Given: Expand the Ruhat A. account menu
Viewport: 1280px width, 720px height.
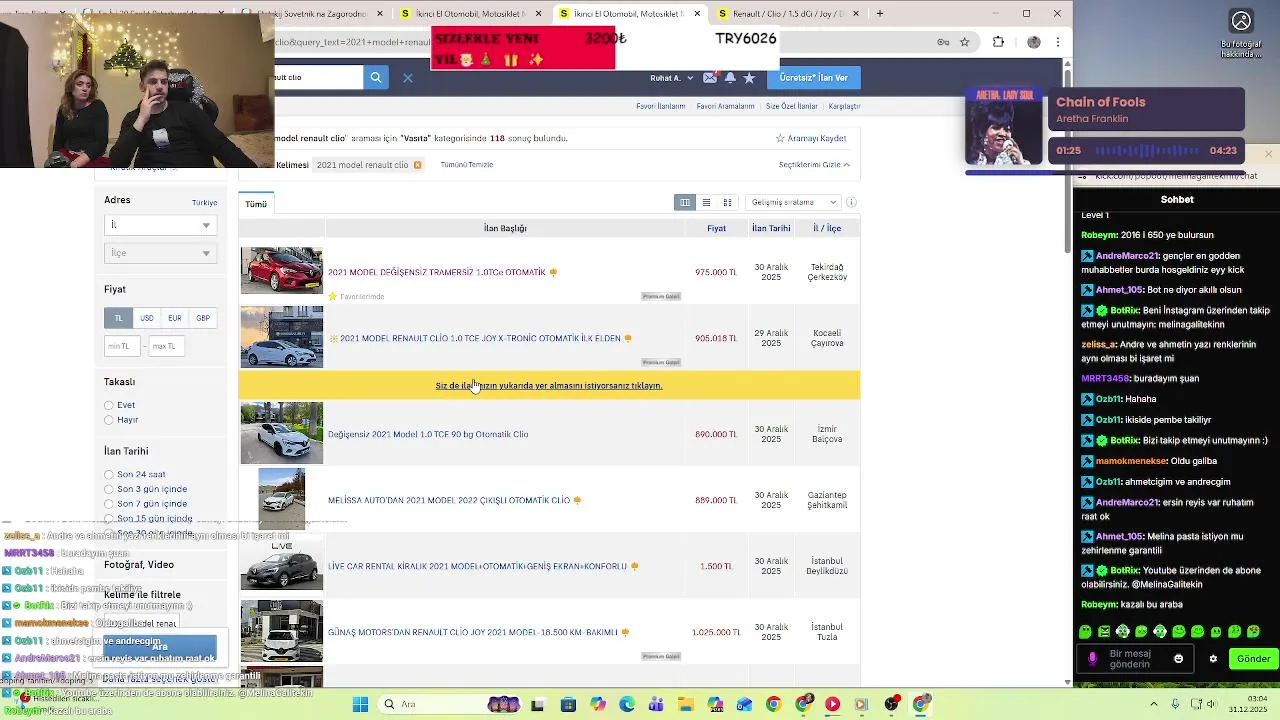Looking at the screenshot, I should point(671,78).
